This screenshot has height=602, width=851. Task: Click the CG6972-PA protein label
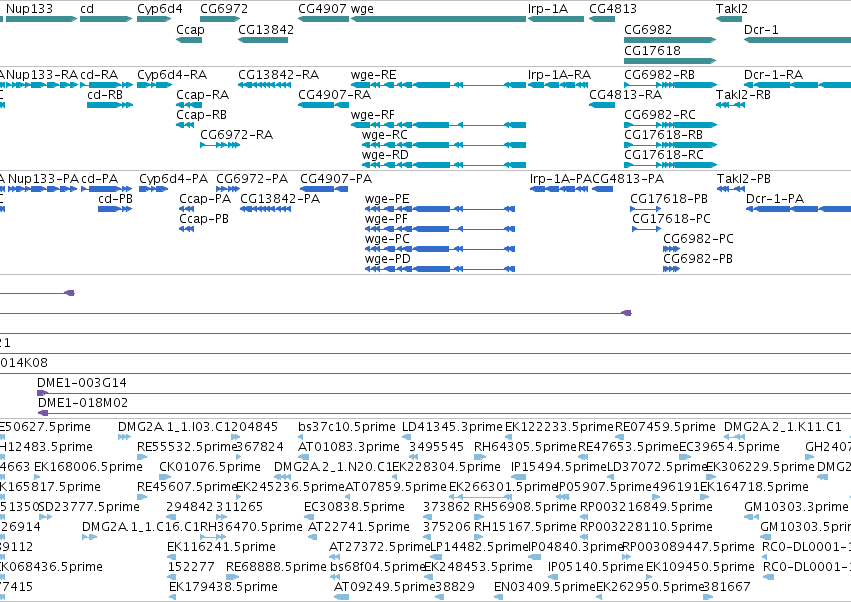252,179
